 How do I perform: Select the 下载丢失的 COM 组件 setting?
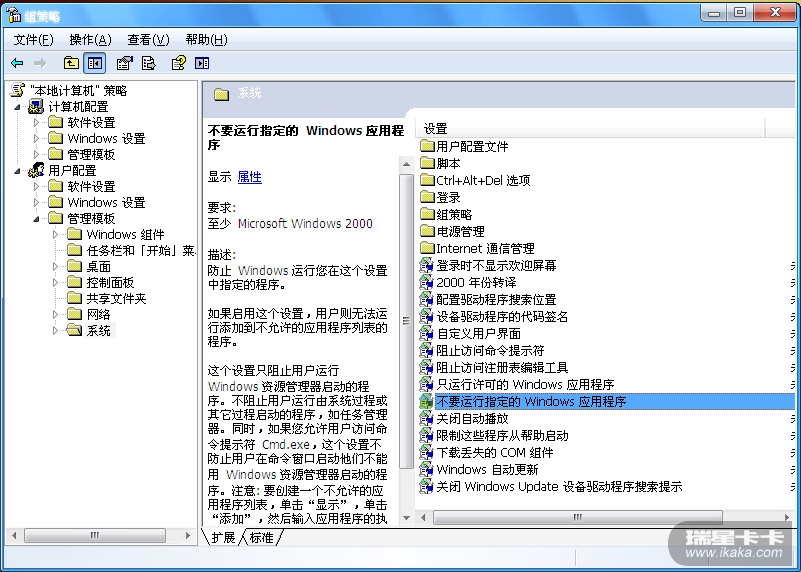tap(494, 452)
